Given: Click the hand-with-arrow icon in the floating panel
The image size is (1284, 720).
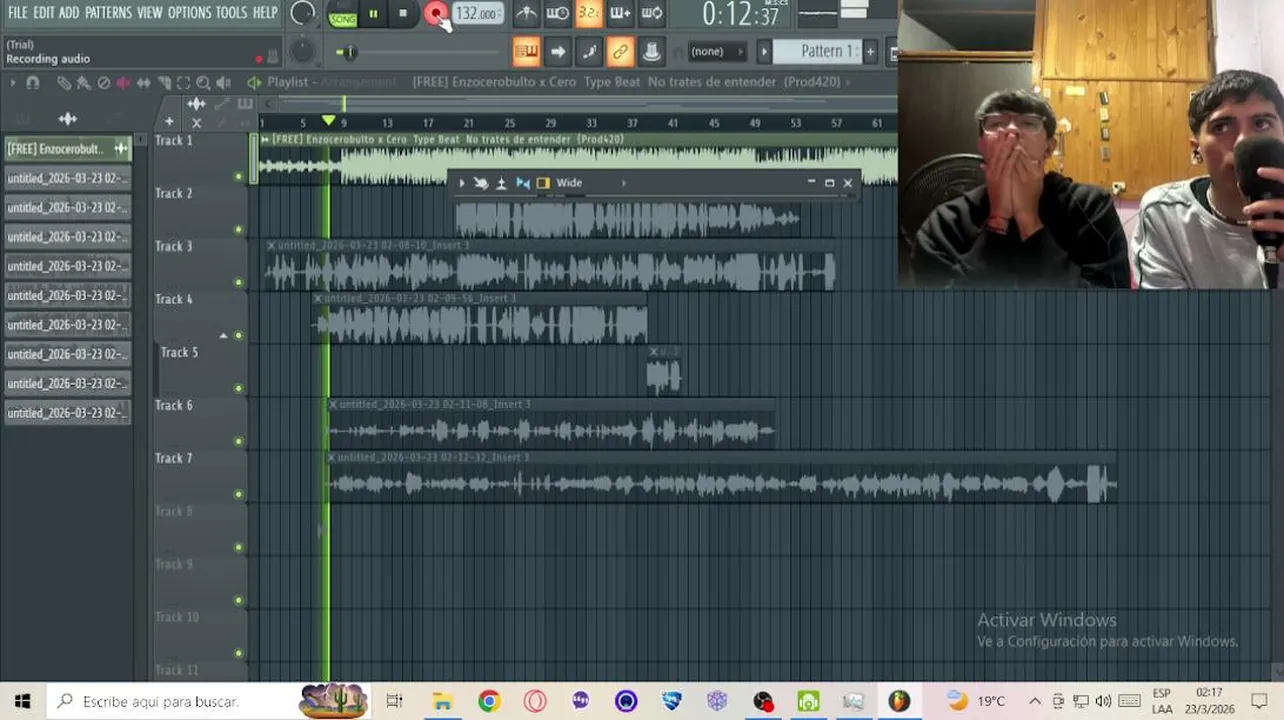Looking at the screenshot, I should (x=481, y=183).
